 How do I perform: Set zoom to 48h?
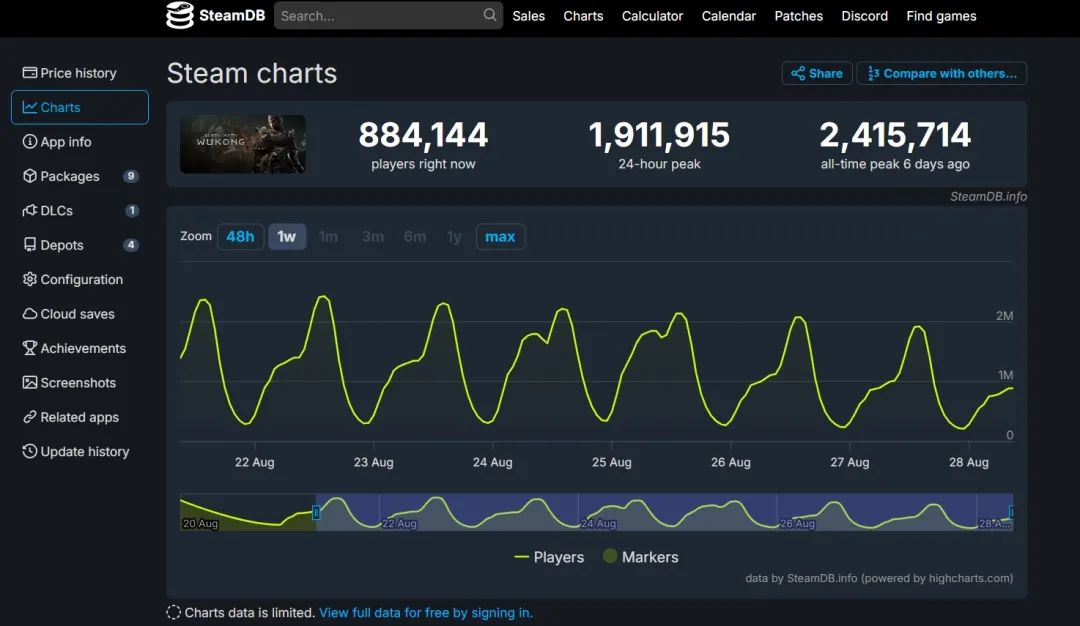point(240,237)
